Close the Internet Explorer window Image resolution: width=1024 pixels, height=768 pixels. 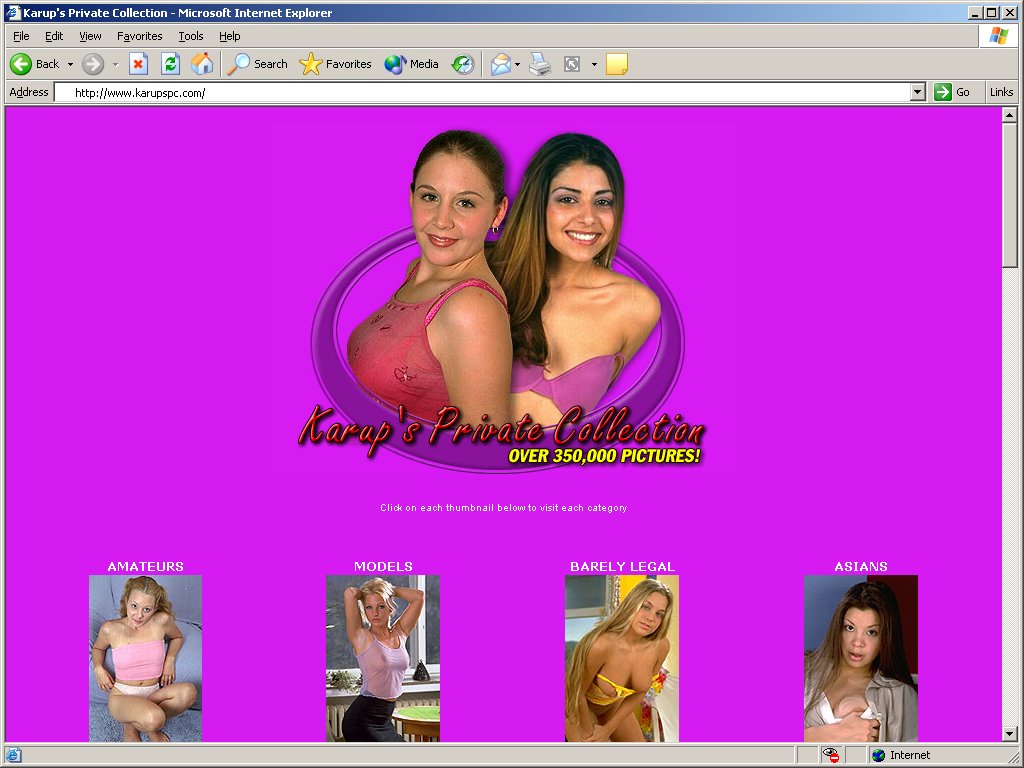click(x=1009, y=12)
